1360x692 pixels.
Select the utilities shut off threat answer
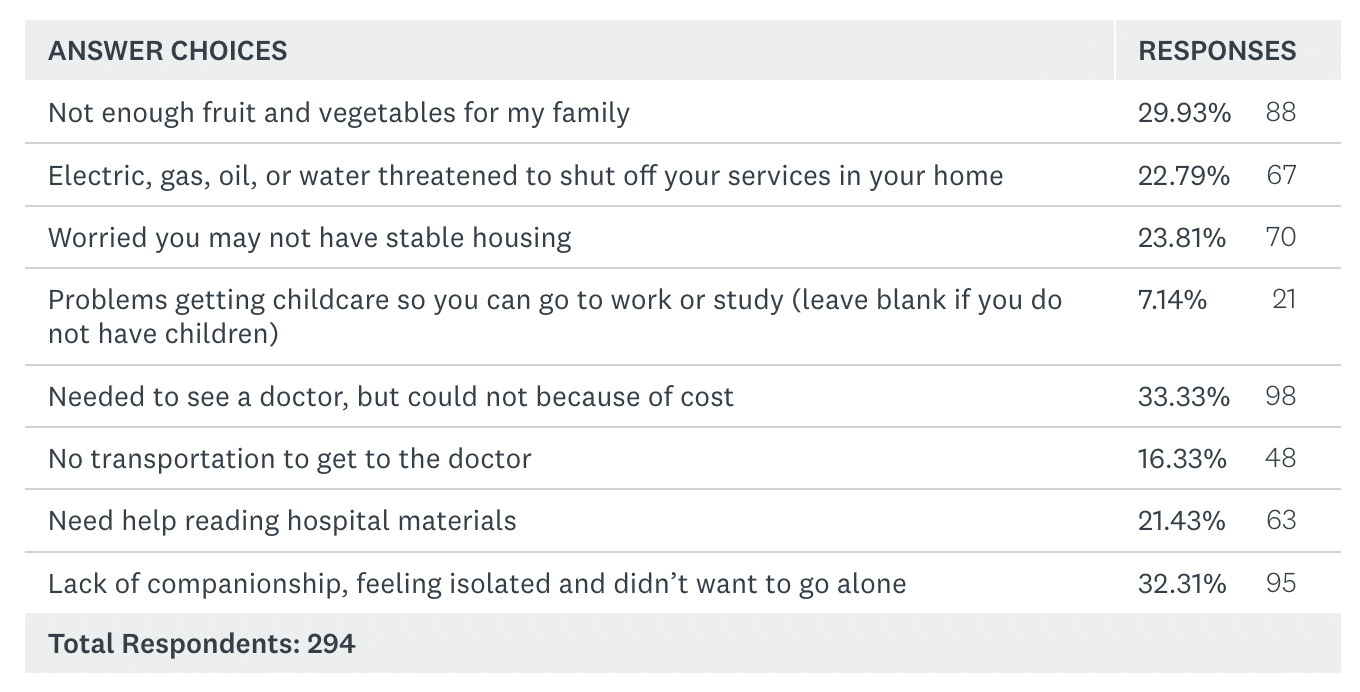click(525, 176)
